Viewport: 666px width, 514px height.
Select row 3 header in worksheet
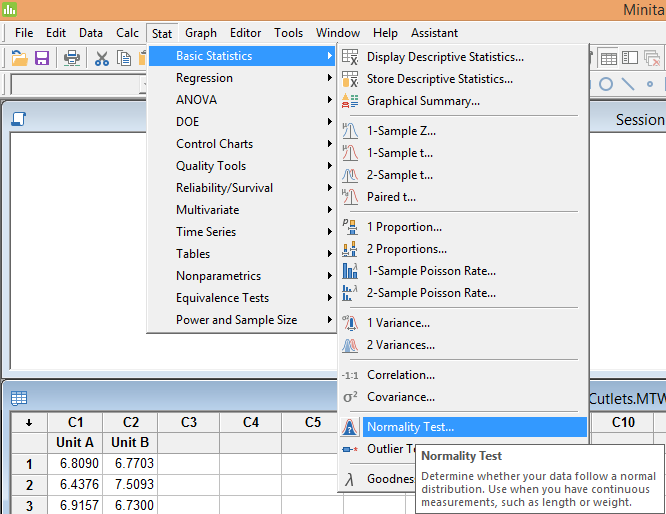tap(29, 506)
